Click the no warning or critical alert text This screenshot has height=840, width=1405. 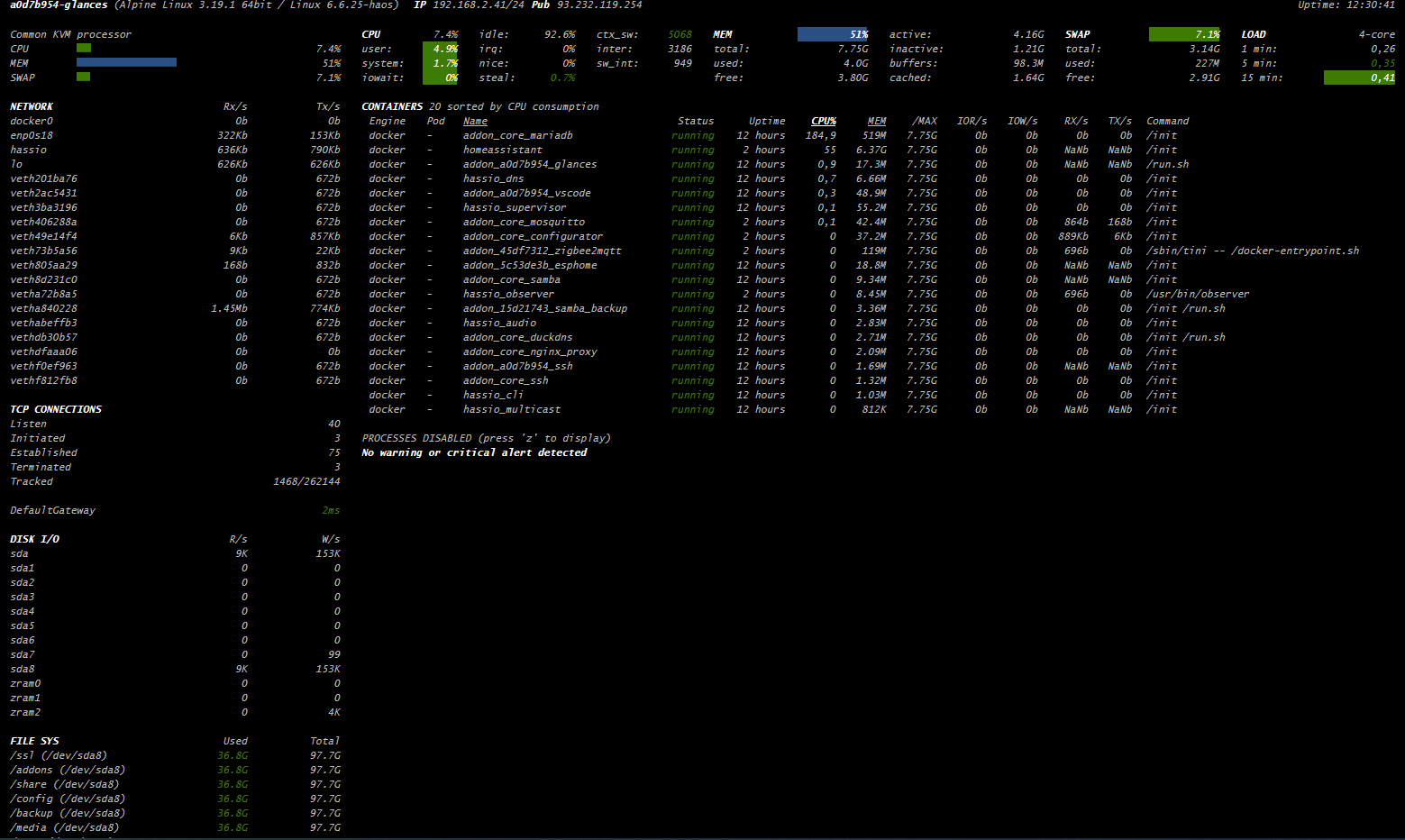tap(474, 452)
